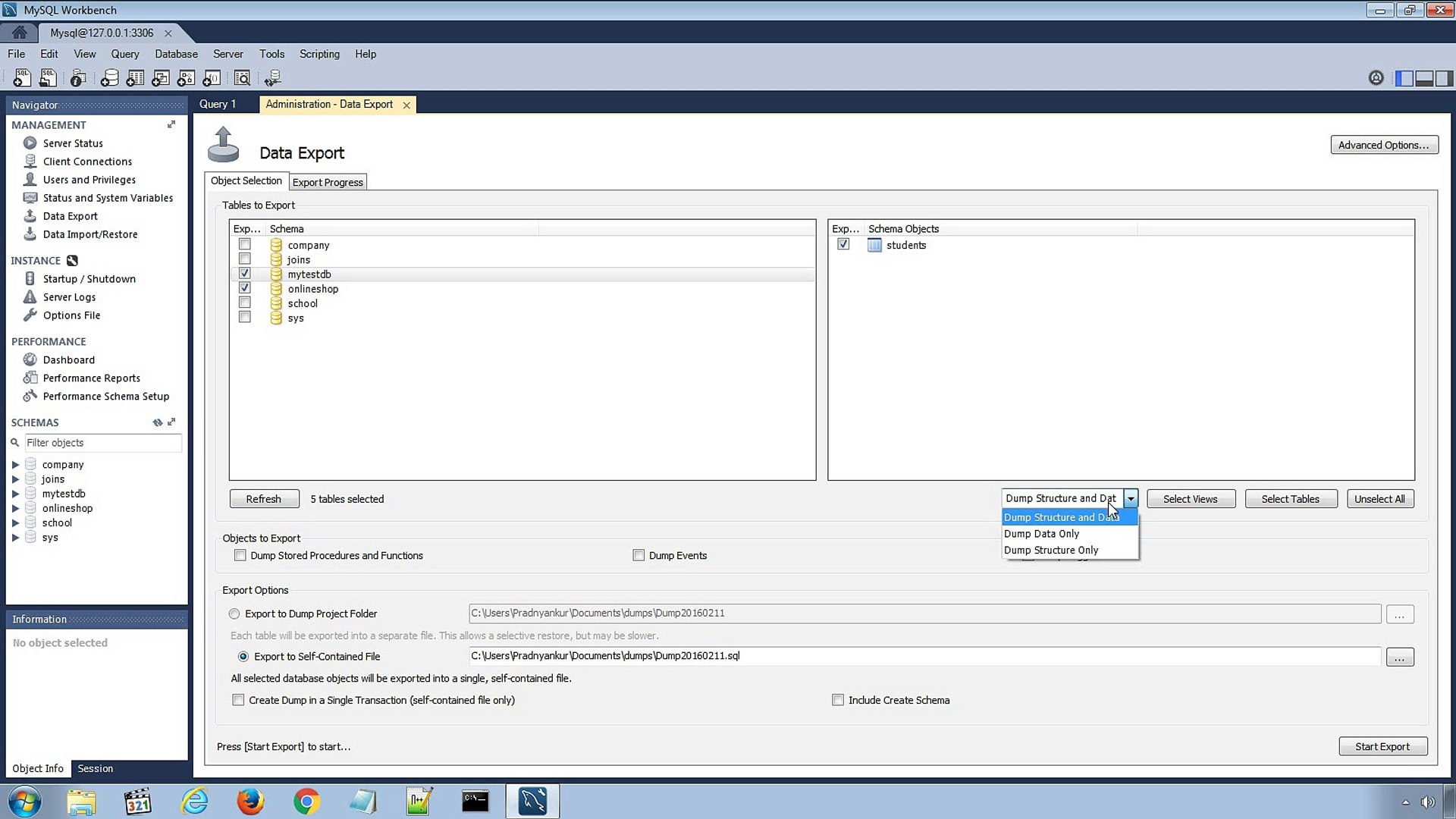The image size is (1456, 819).
Task: Select Export to Self-Contained File radio
Action: [243, 656]
